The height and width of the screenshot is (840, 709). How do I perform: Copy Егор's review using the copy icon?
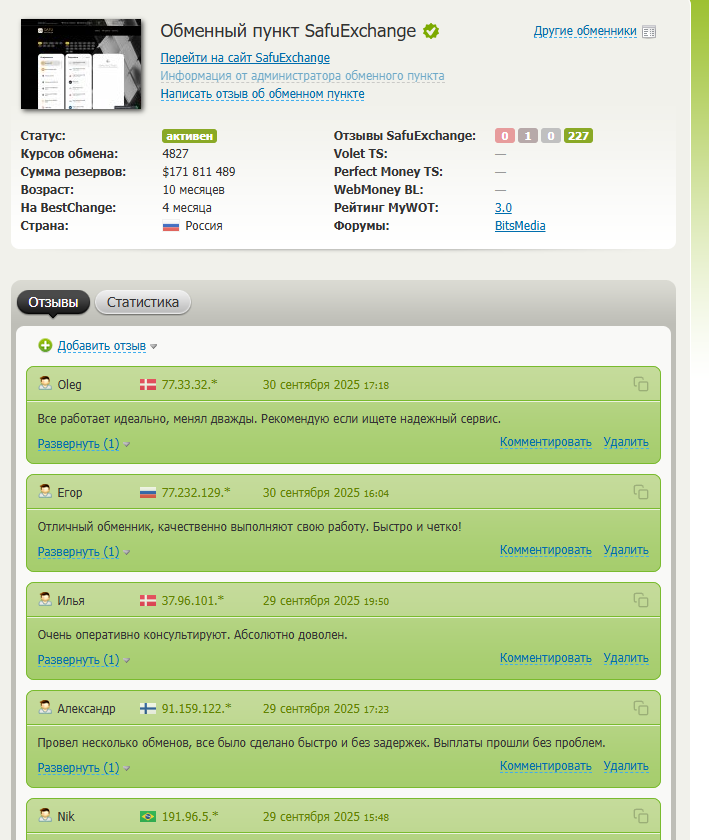(640, 492)
